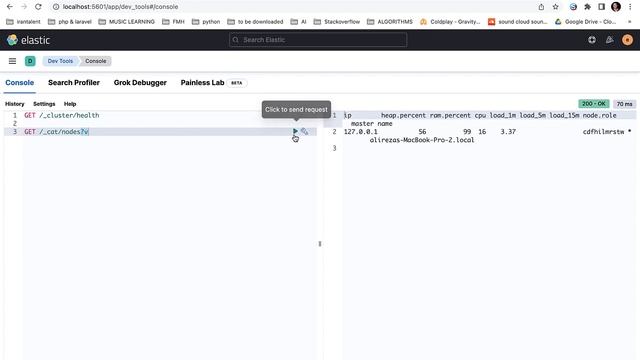The height and width of the screenshot is (360, 640).
Task: Open the console Settings
Action: pyautogui.click(x=44, y=104)
